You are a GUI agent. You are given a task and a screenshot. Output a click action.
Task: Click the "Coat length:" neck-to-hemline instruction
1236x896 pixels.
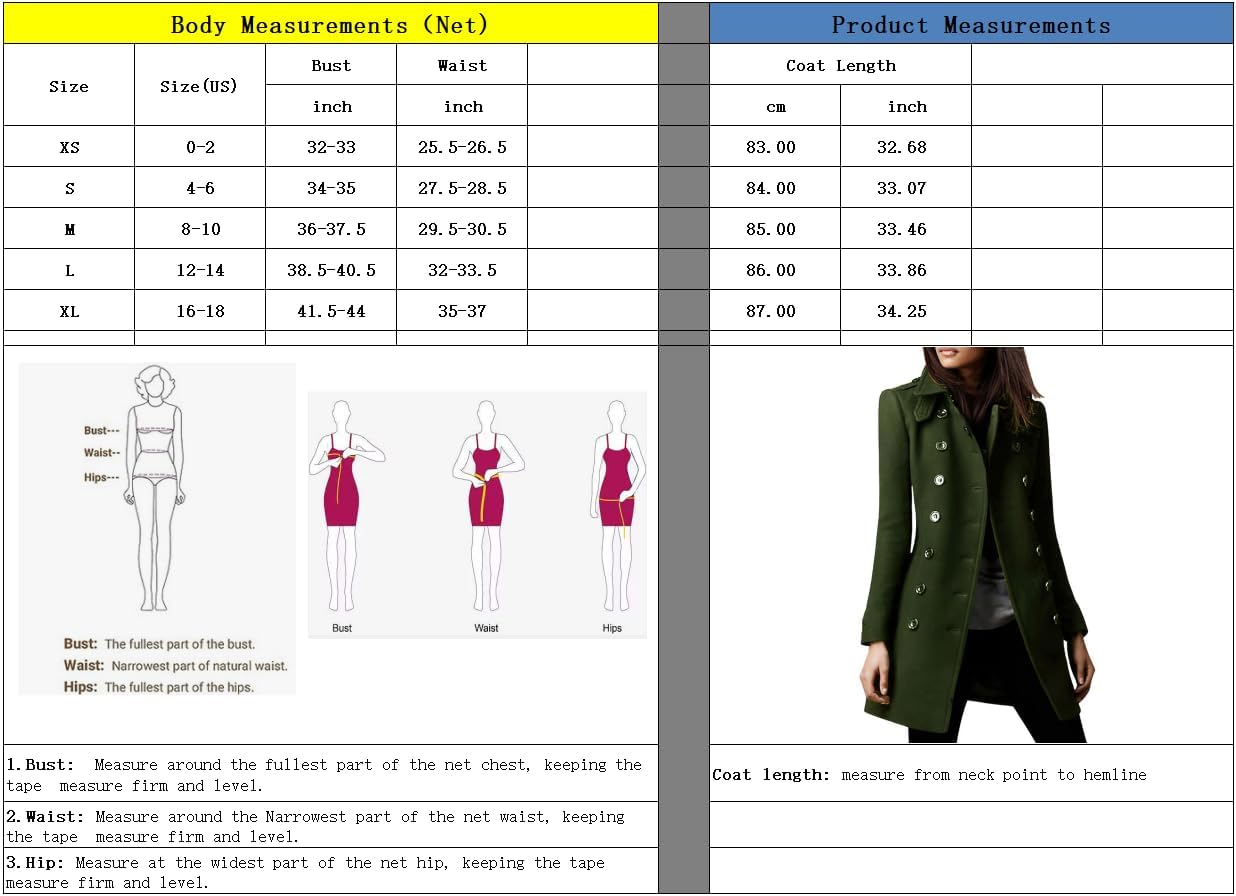pyautogui.click(x=929, y=775)
